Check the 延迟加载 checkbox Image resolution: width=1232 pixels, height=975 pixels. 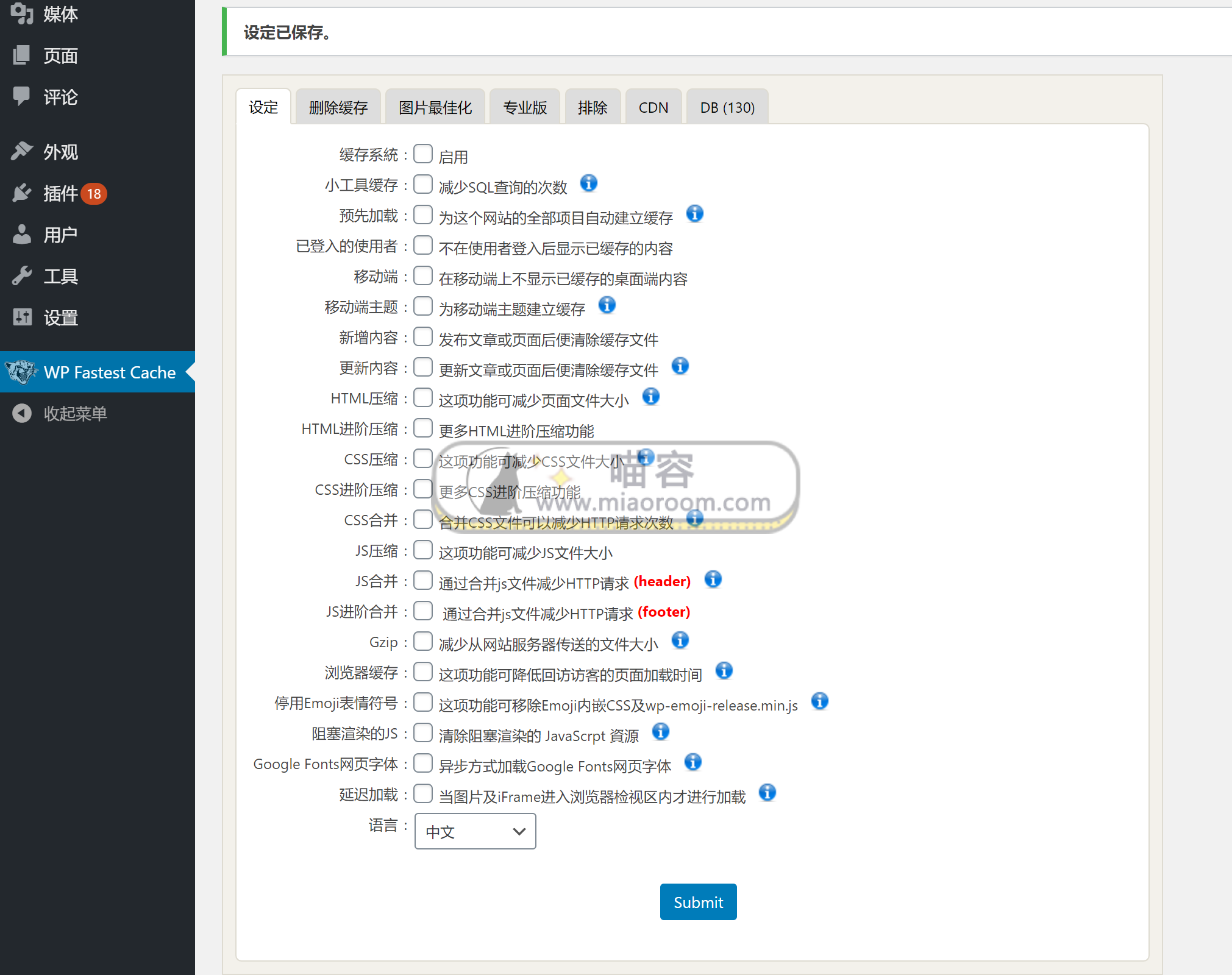point(423,793)
